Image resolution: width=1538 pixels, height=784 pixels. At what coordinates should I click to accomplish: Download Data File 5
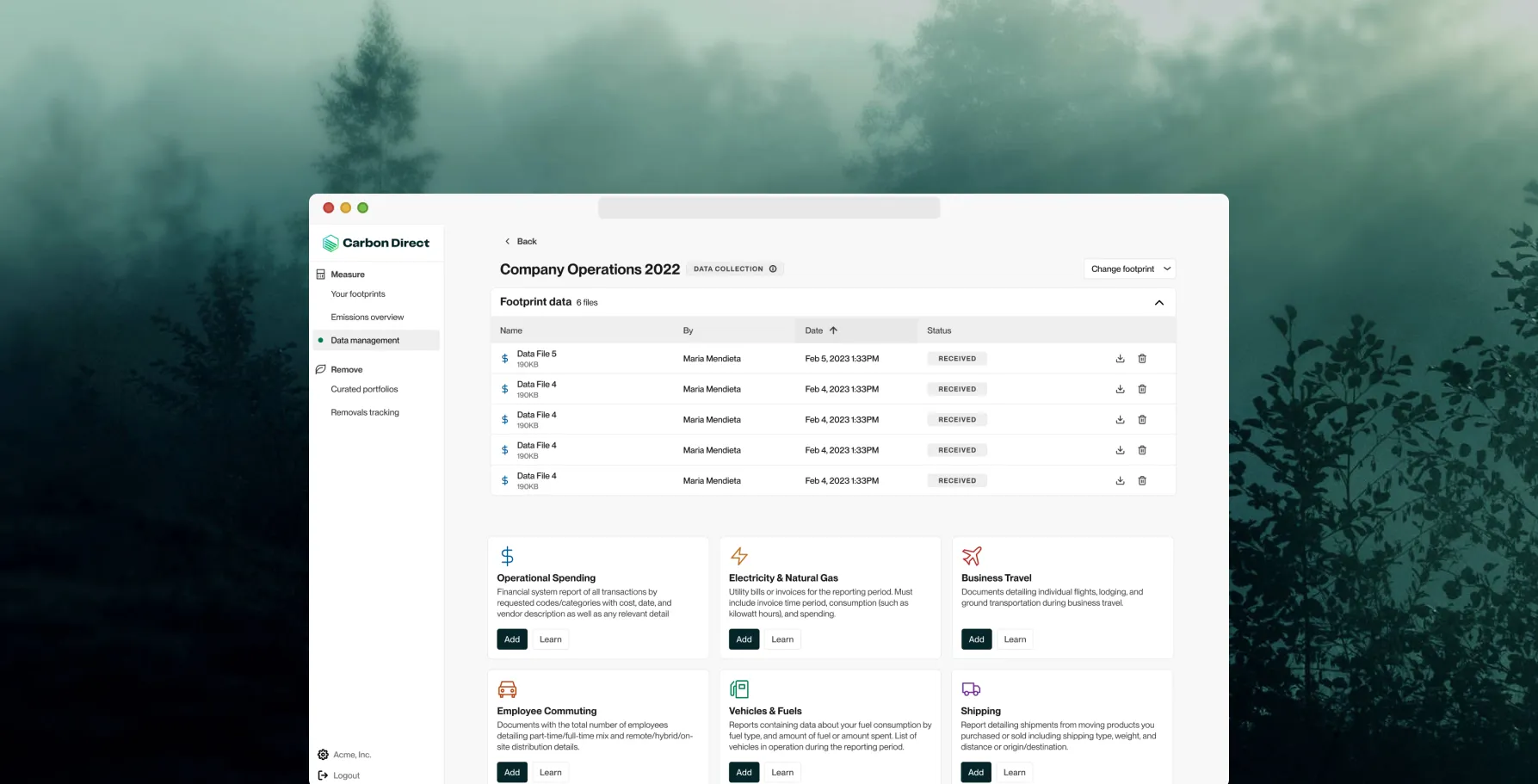tap(1120, 359)
